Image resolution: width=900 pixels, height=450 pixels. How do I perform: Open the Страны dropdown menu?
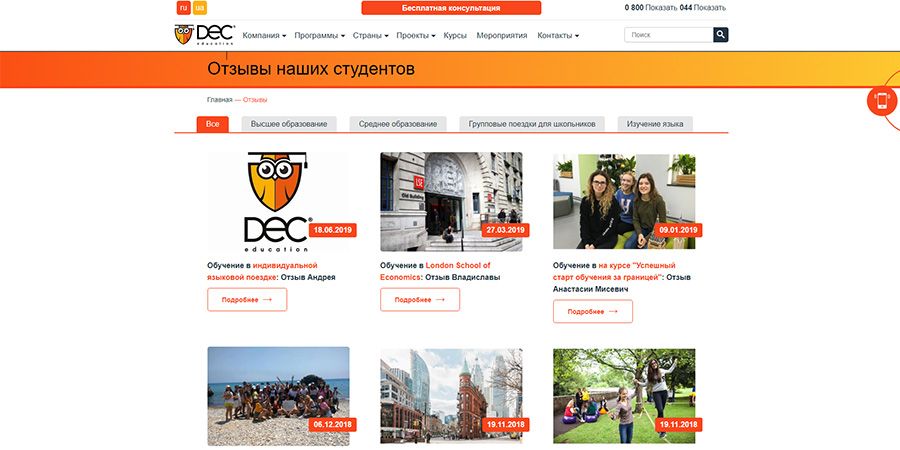click(x=371, y=35)
